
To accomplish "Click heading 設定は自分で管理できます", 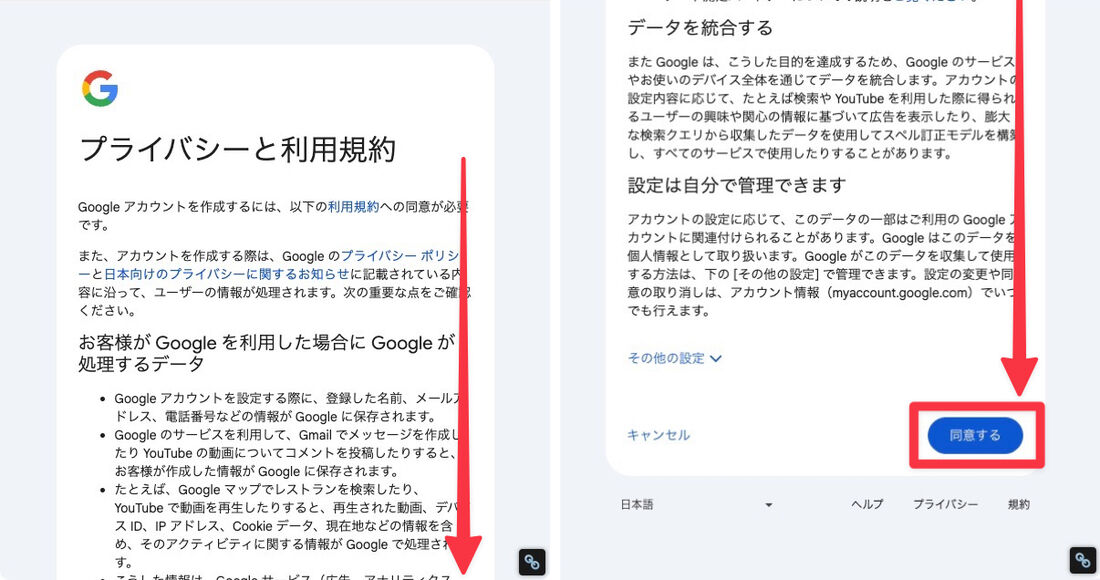I will [737, 186].
